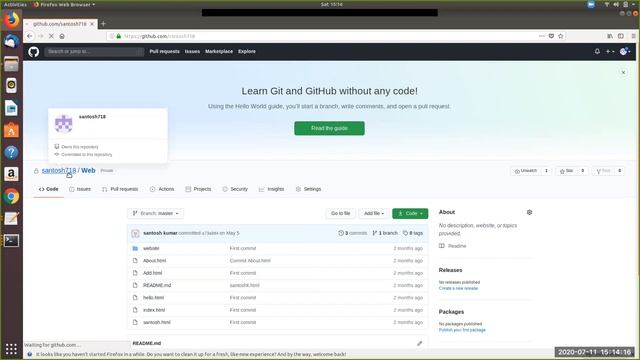Expand the green Code download dropdown

410,213
